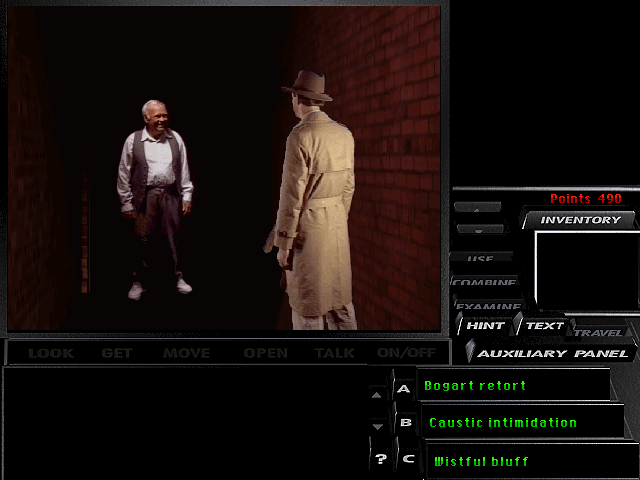Screen dimensions: 640x480
Task: Click the A dialogue option letter
Action: pos(403,388)
